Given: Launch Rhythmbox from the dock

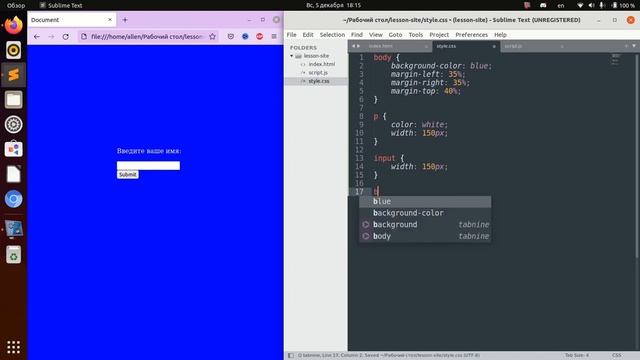Looking at the screenshot, I should 13,50.
